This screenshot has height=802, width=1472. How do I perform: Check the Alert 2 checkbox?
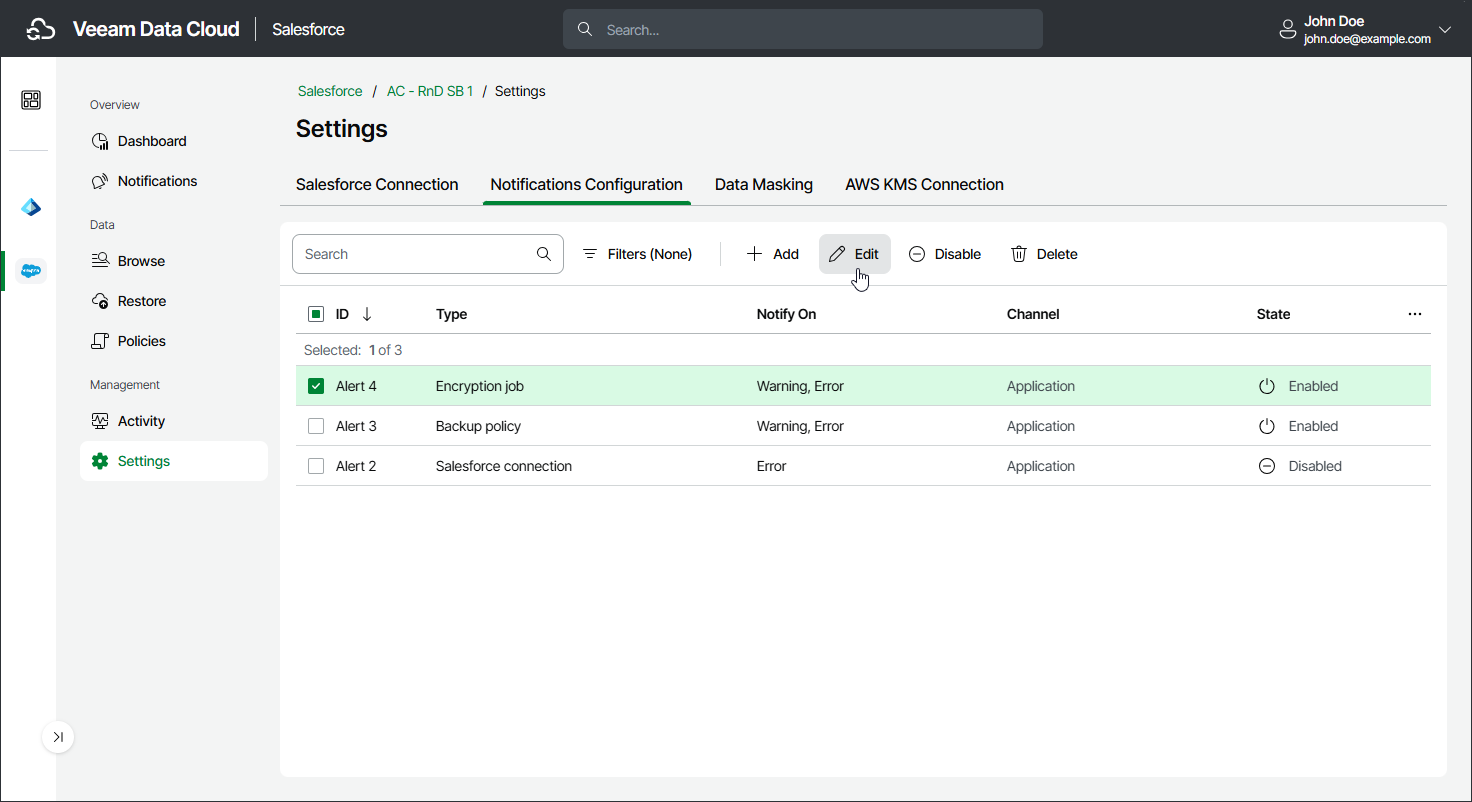coord(316,466)
